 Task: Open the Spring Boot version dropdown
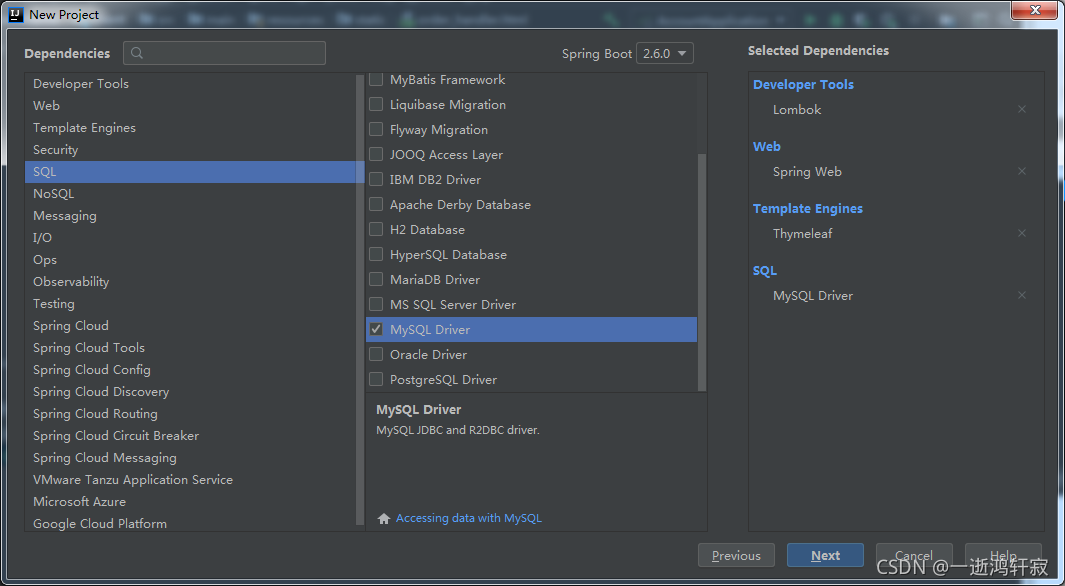coord(664,53)
